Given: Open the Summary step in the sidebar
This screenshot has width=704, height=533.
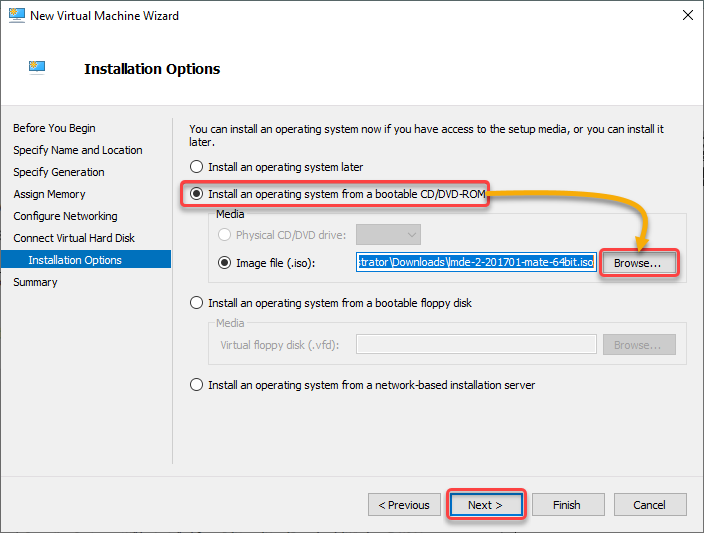Looking at the screenshot, I should coord(35,282).
